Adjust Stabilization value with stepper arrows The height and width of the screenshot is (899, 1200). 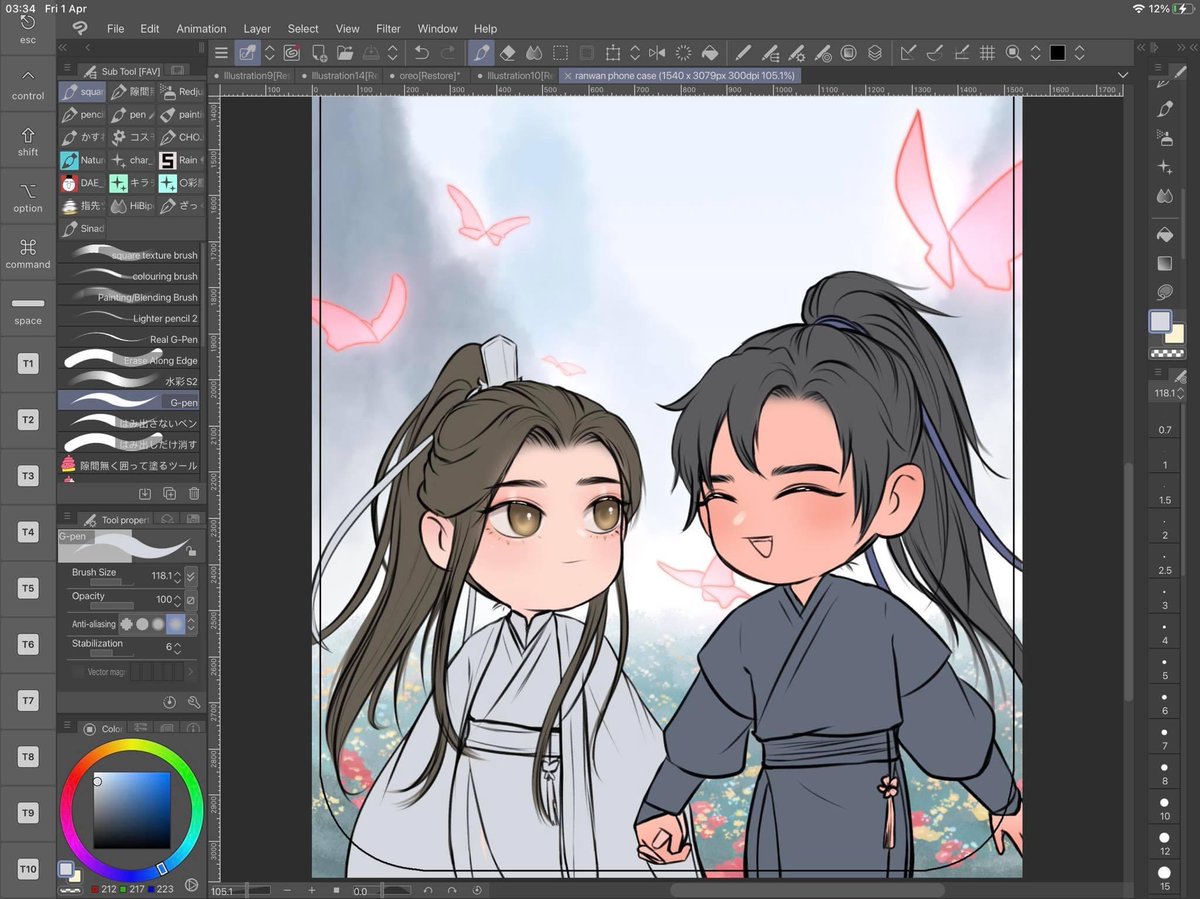tap(178, 647)
